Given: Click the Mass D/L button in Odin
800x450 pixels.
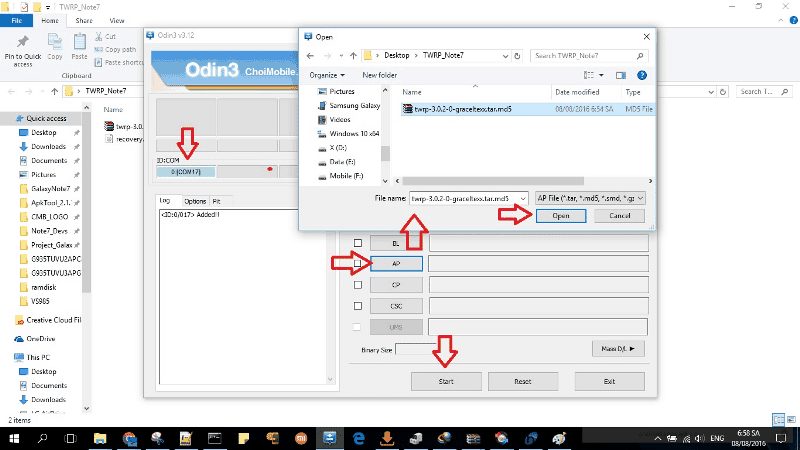Looking at the screenshot, I should pyautogui.click(x=618, y=348).
